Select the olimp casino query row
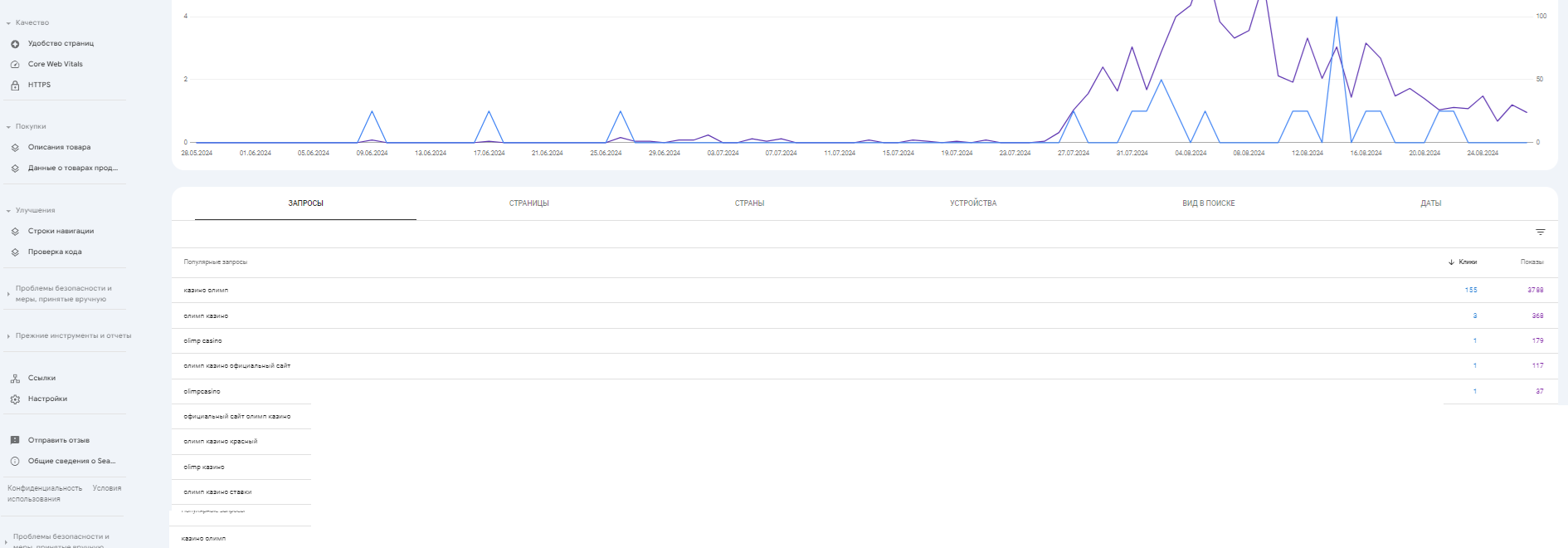The width and height of the screenshot is (1568, 548). pyautogui.click(x=864, y=341)
